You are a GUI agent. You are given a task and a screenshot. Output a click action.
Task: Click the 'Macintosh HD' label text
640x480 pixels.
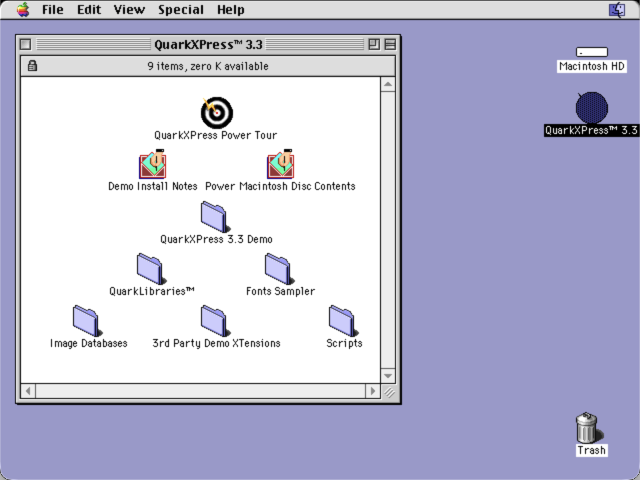tap(592, 66)
